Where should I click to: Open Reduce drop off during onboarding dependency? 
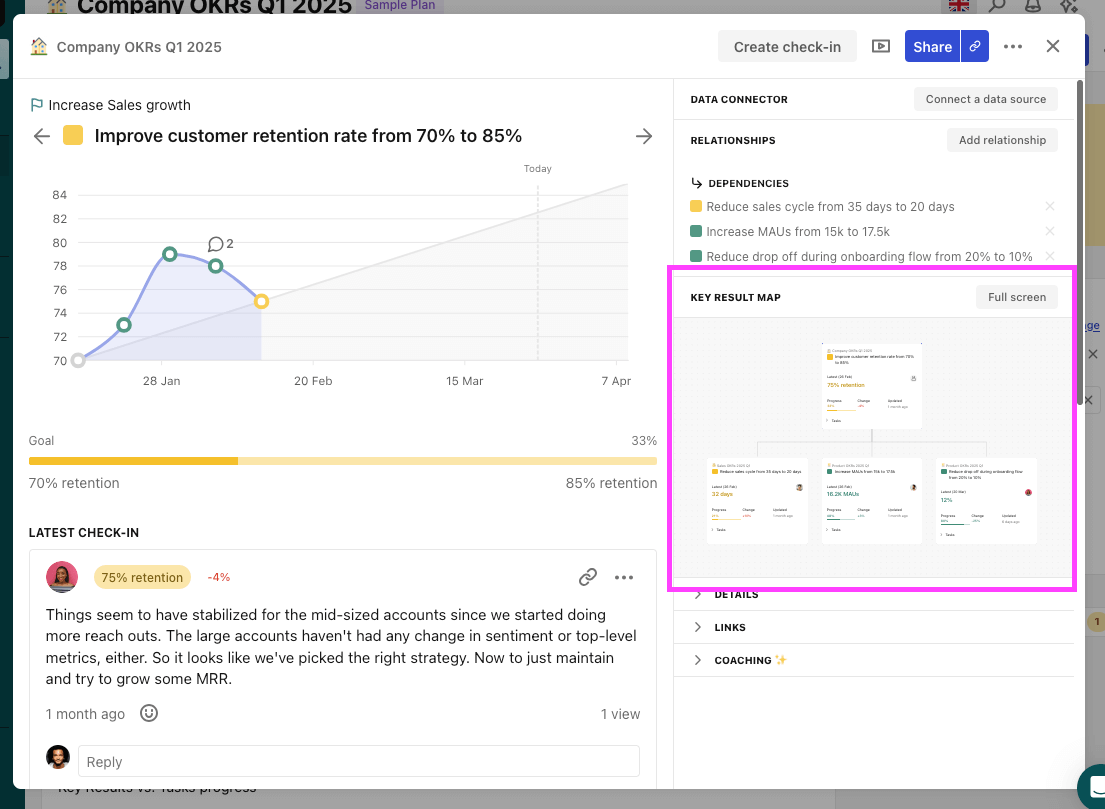click(x=869, y=257)
